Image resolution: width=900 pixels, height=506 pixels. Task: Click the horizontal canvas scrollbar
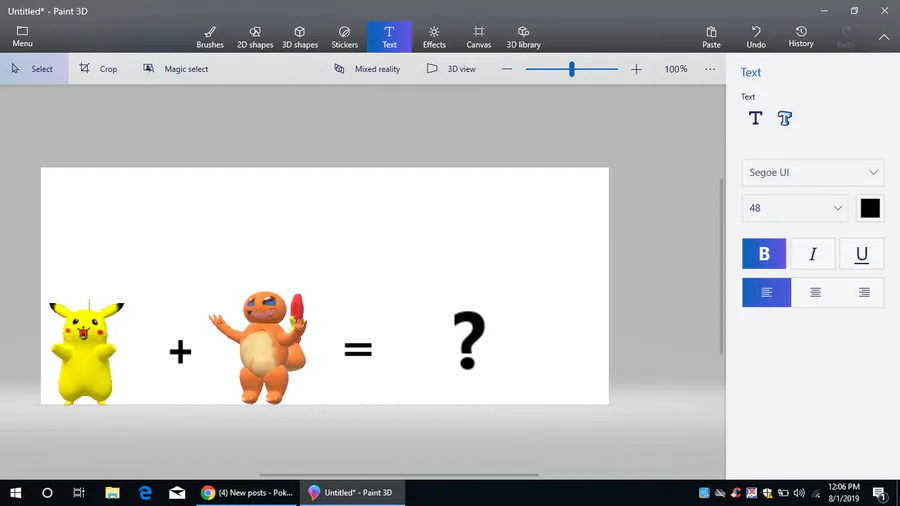coord(399,475)
